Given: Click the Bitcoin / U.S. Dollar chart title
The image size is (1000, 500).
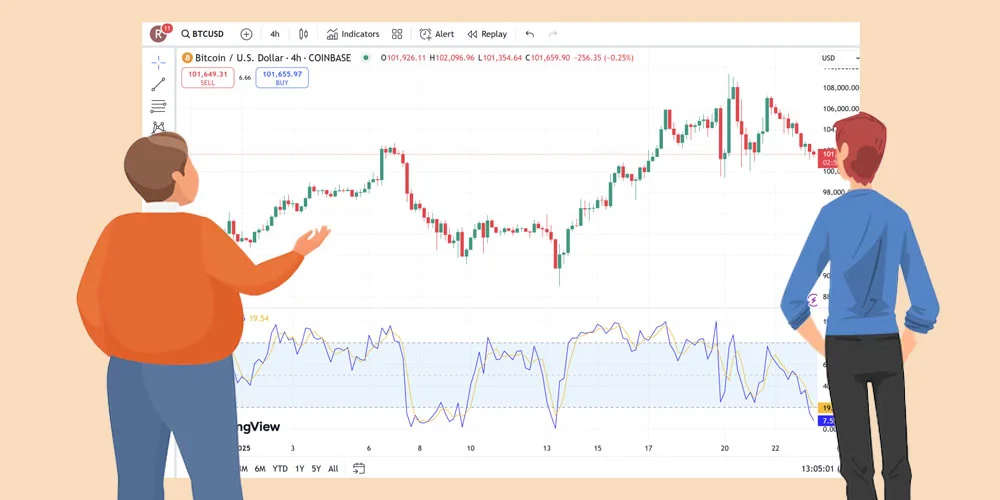Looking at the screenshot, I should [273, 58].
